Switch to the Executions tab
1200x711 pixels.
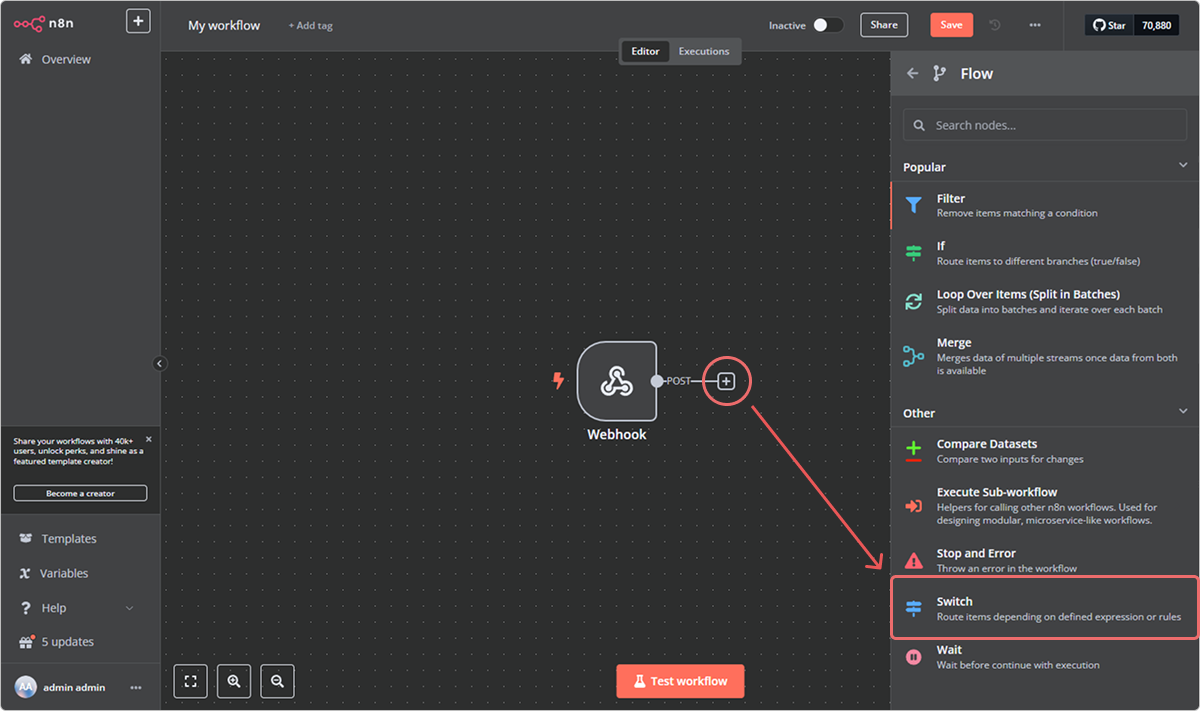(704, 51)
